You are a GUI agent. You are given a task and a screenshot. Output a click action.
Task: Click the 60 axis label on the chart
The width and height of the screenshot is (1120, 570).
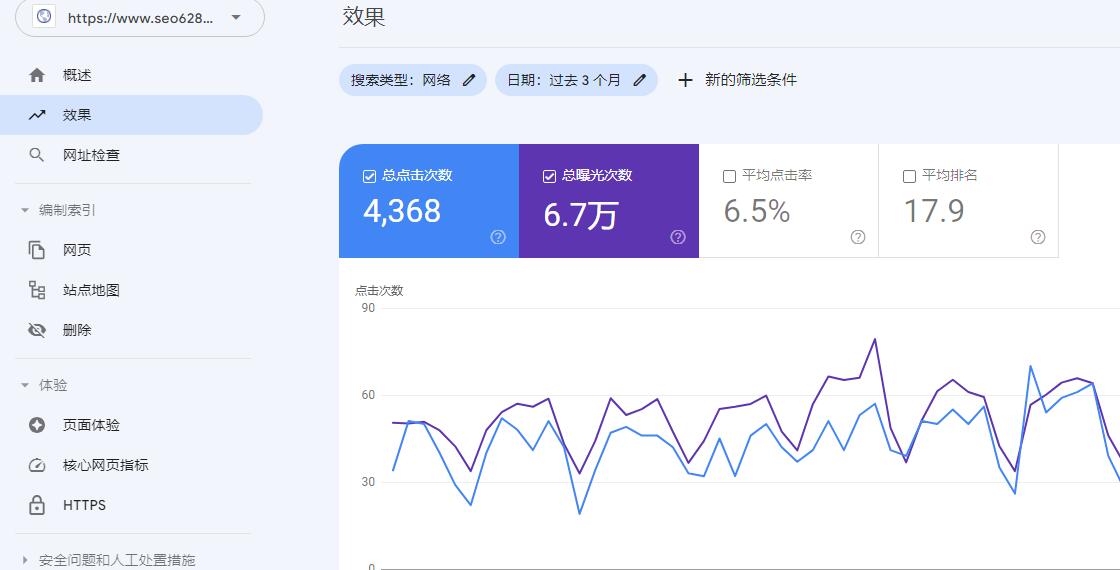point(369,395)
